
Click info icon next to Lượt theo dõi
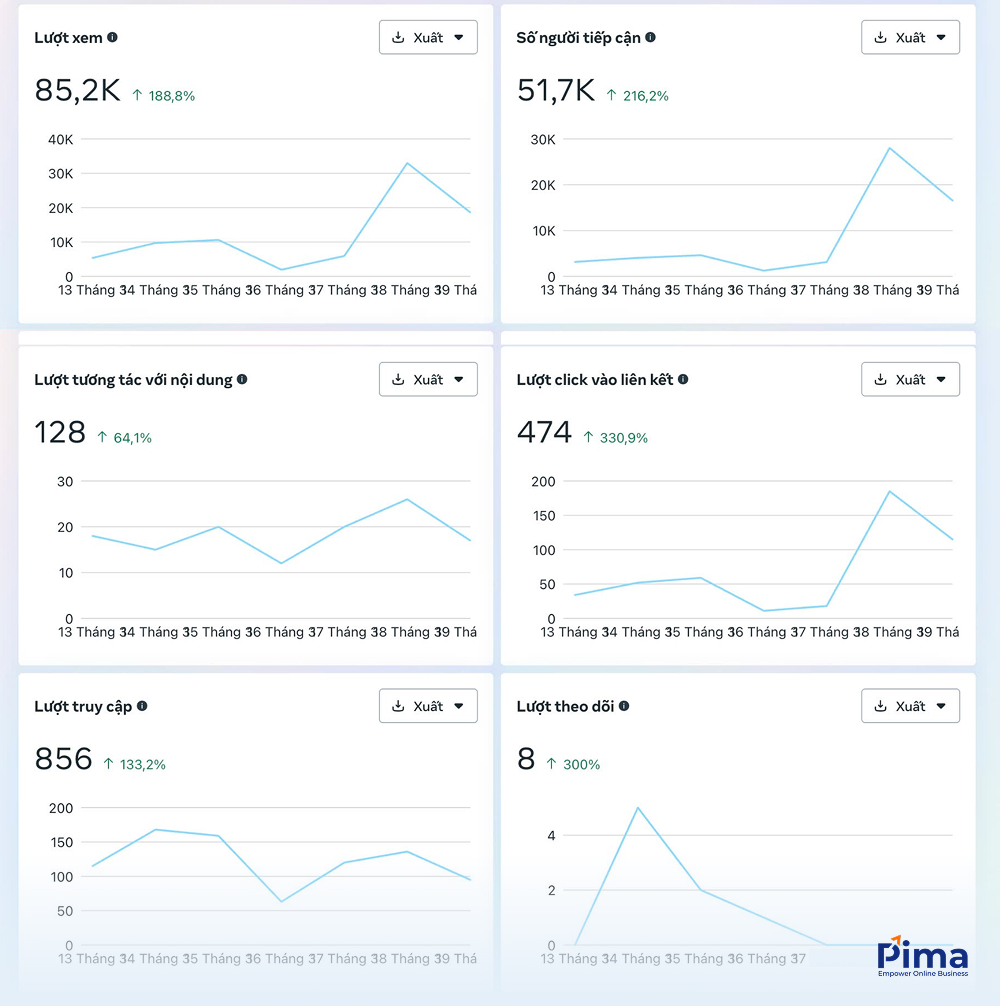pos(624,706)
